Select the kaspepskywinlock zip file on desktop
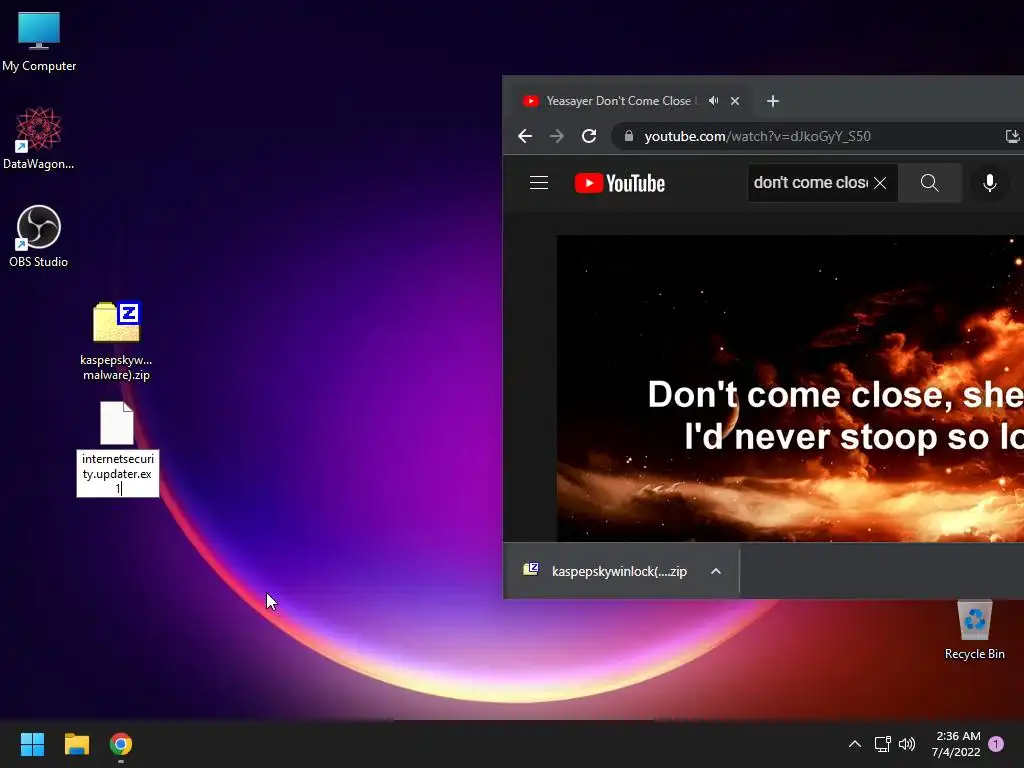This screenshot has height=768, width=1024. 116,341
